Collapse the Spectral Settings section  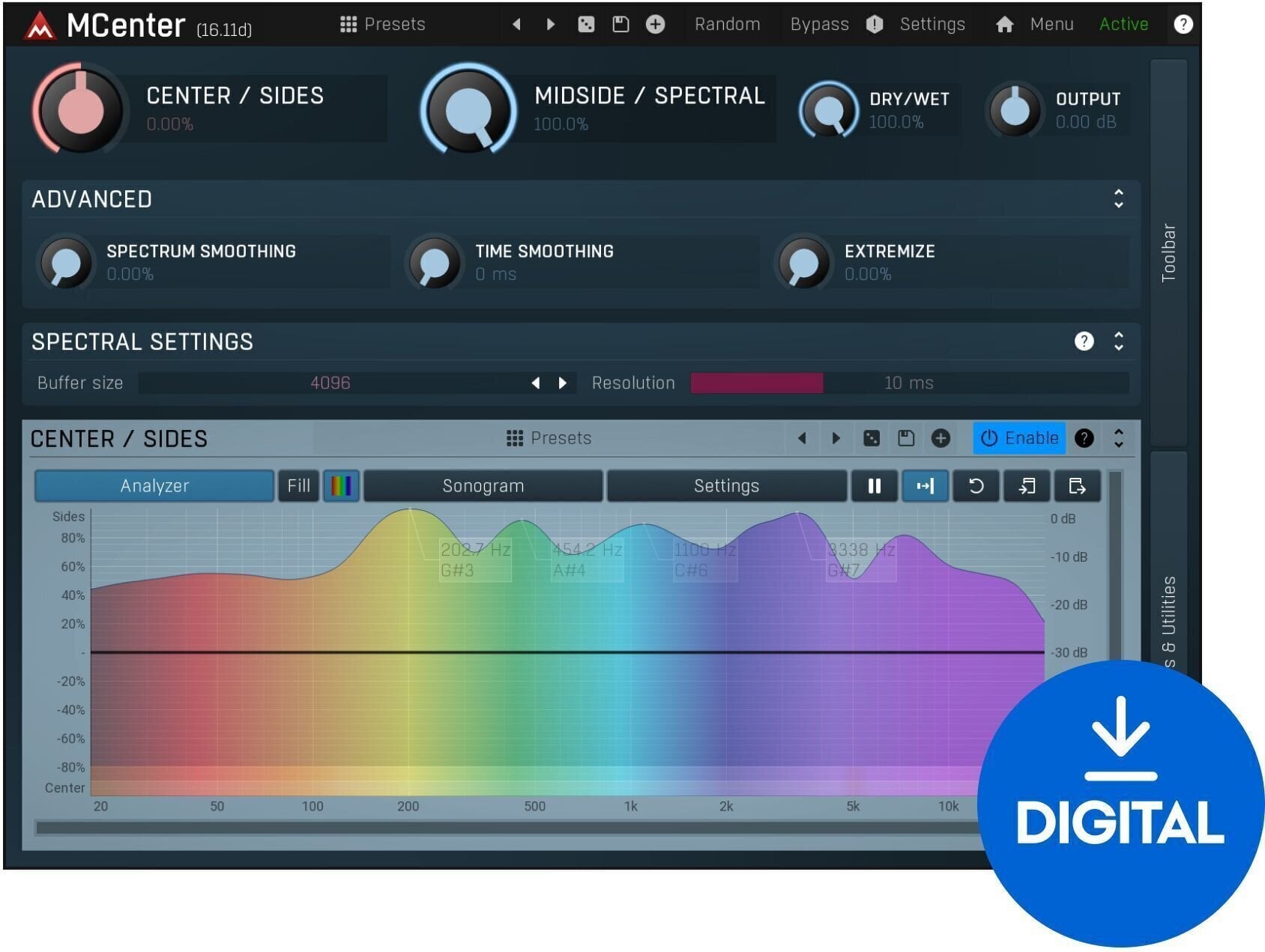click(x=1118, y=342)
